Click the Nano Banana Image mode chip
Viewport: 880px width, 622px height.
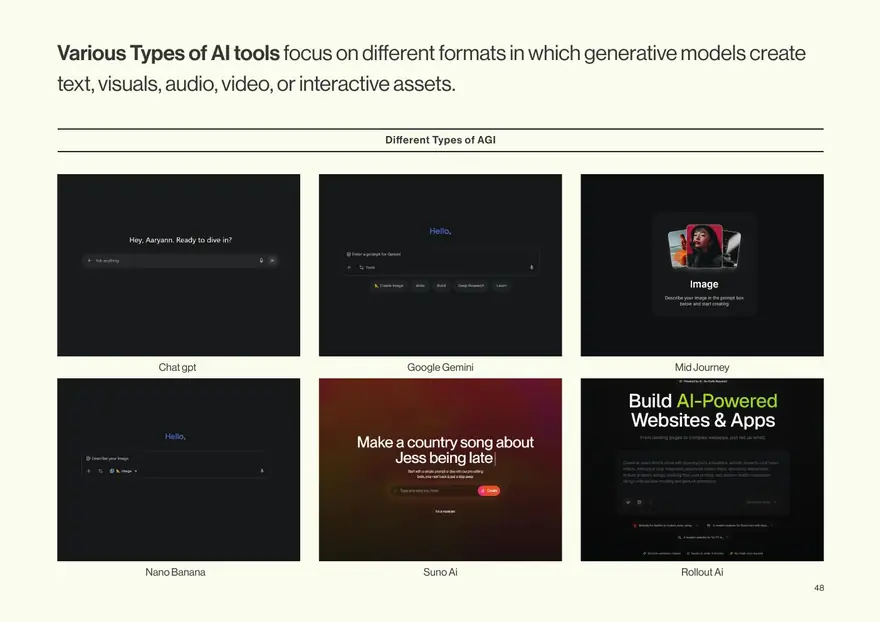coord(123,471)
